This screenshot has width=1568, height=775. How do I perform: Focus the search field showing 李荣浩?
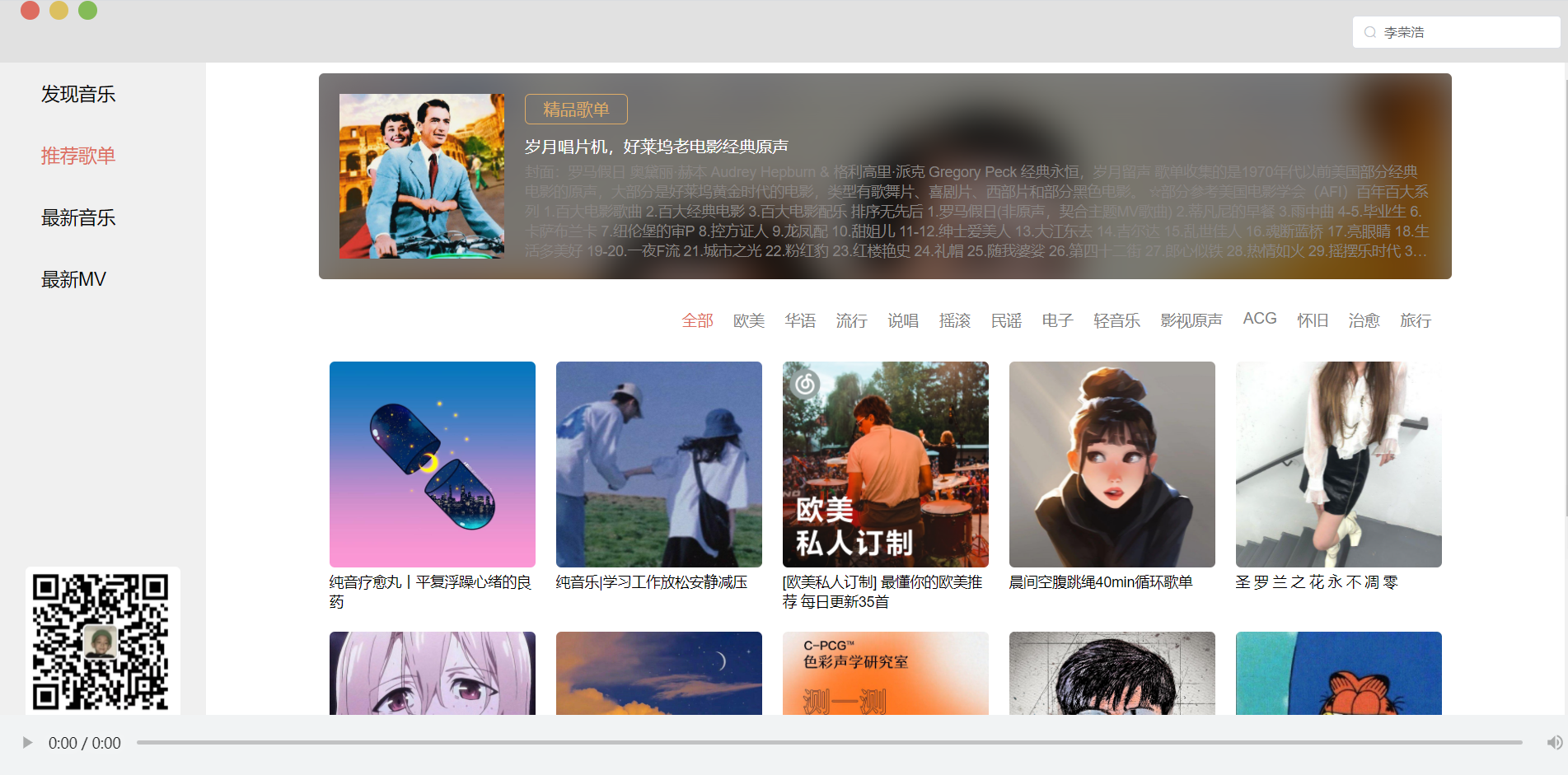click(x=1456, y=33)
